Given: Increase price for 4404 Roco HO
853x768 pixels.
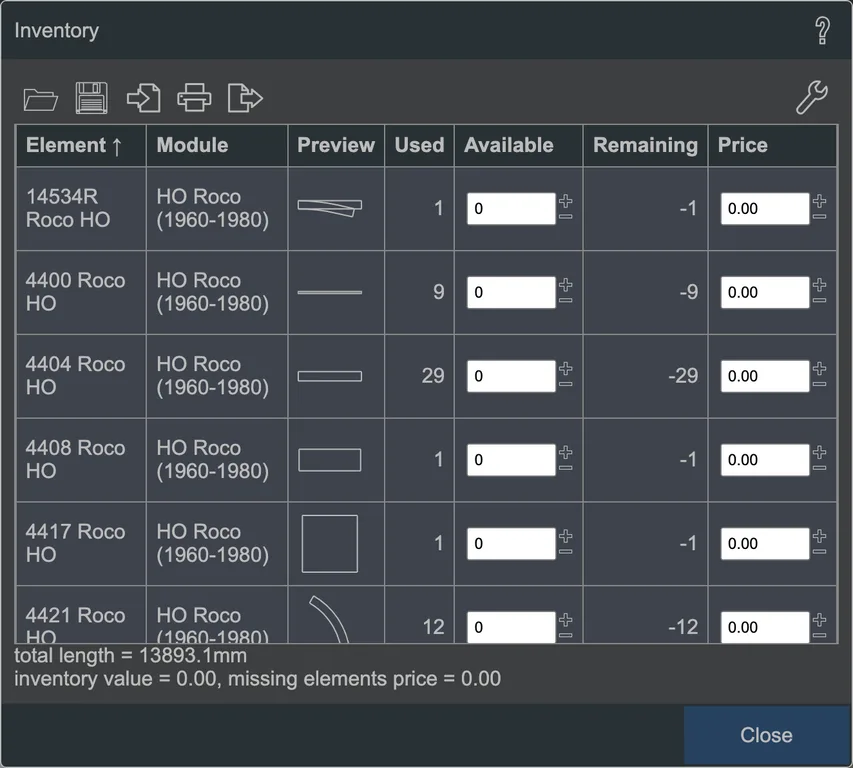Looking at the screenshot, I should tap(820, 368).
